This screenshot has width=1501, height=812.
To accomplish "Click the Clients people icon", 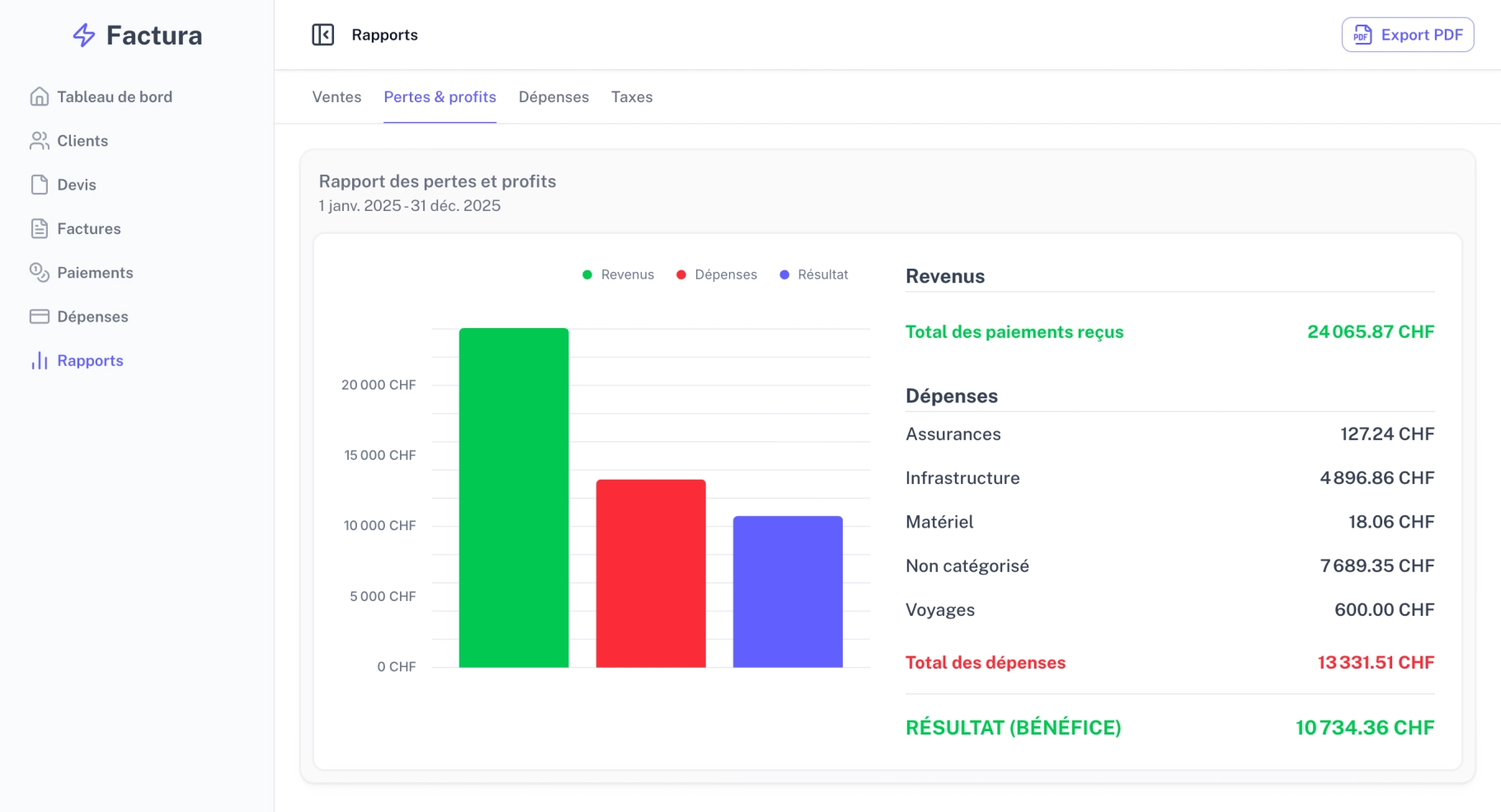I will (40, 141).
